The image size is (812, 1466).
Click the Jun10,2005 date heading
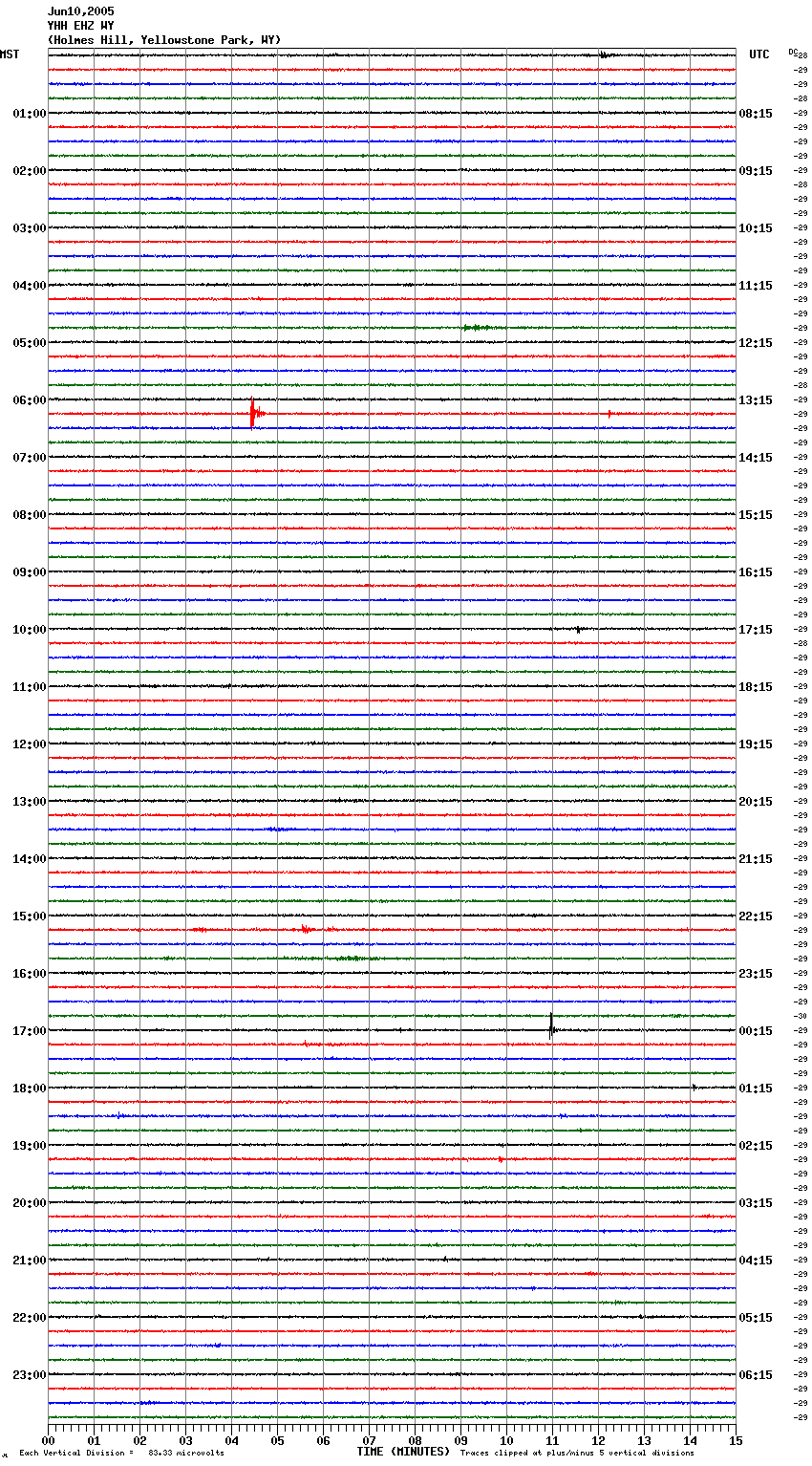[80, 11]
